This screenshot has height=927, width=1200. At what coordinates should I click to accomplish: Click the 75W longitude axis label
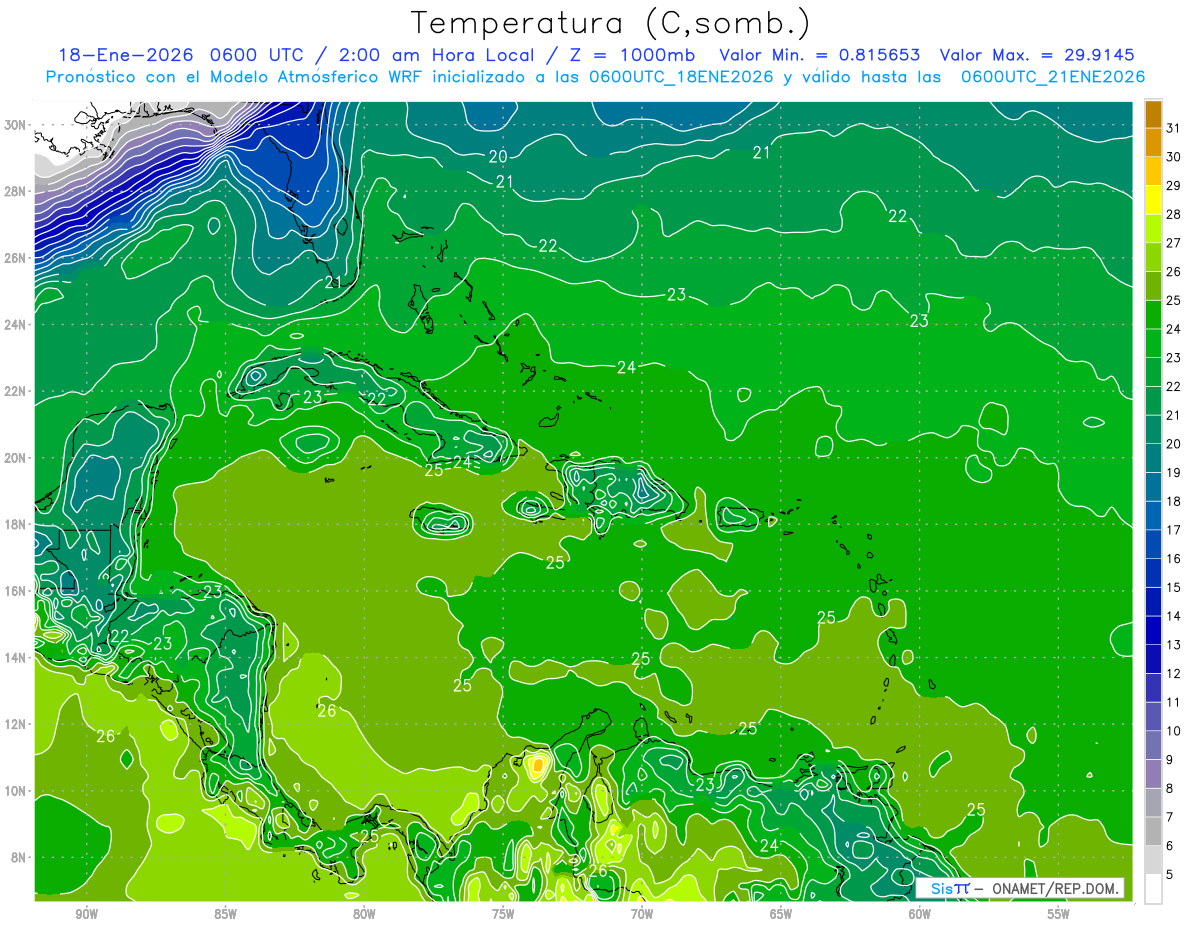[x=503, y=914]
